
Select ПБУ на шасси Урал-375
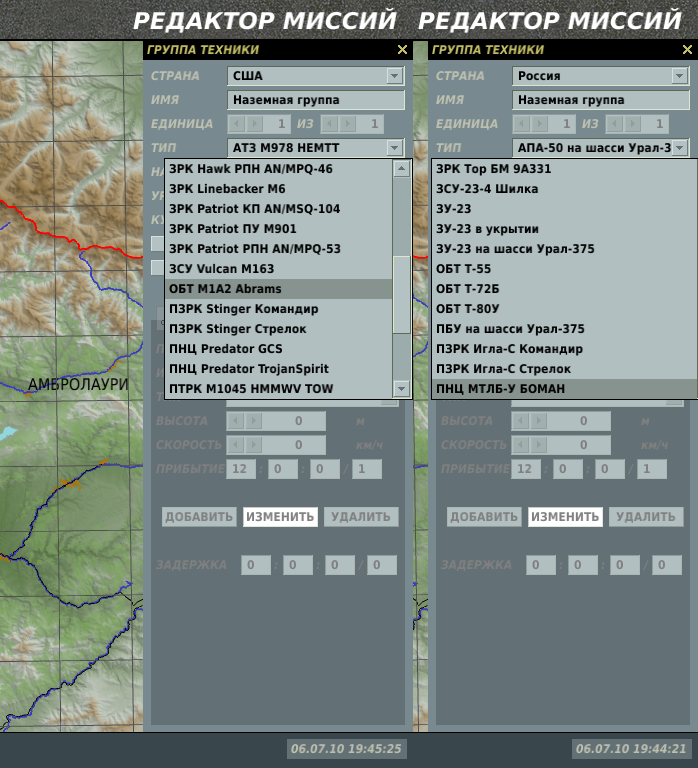[565, 329]
